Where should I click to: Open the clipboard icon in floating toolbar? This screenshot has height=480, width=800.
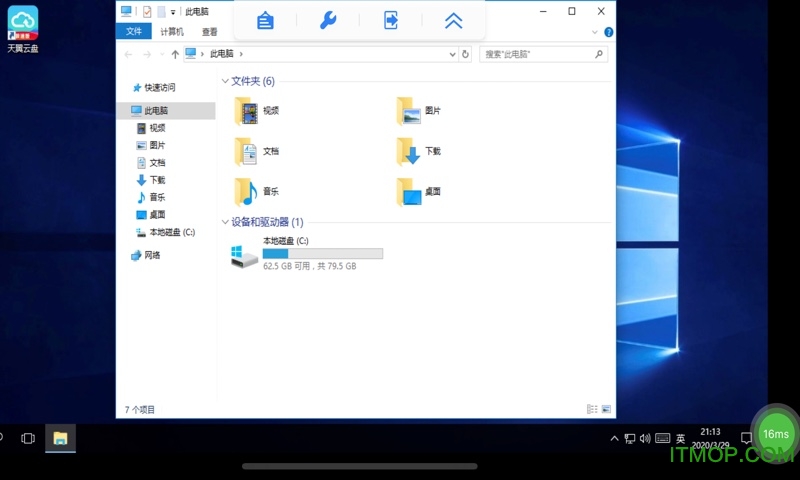pos(265,21)
